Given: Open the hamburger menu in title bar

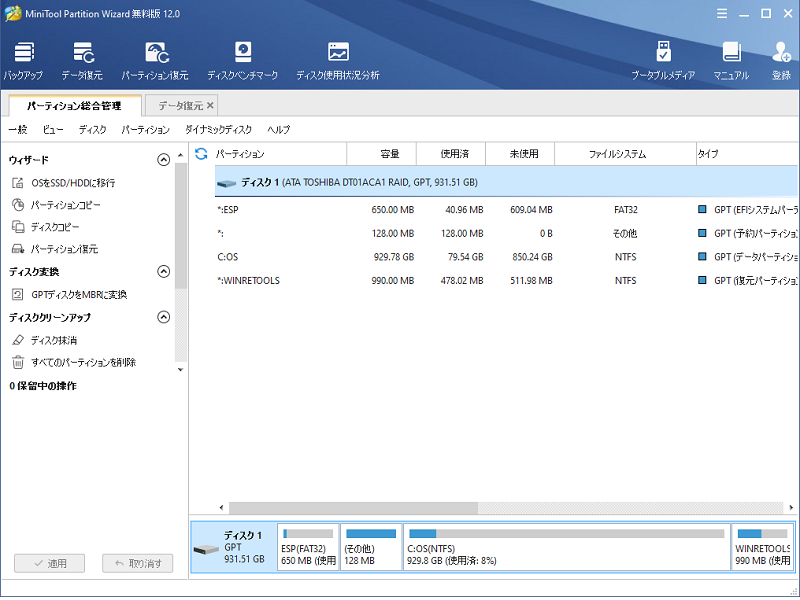Looking at the screenshot, I should 722,14.
